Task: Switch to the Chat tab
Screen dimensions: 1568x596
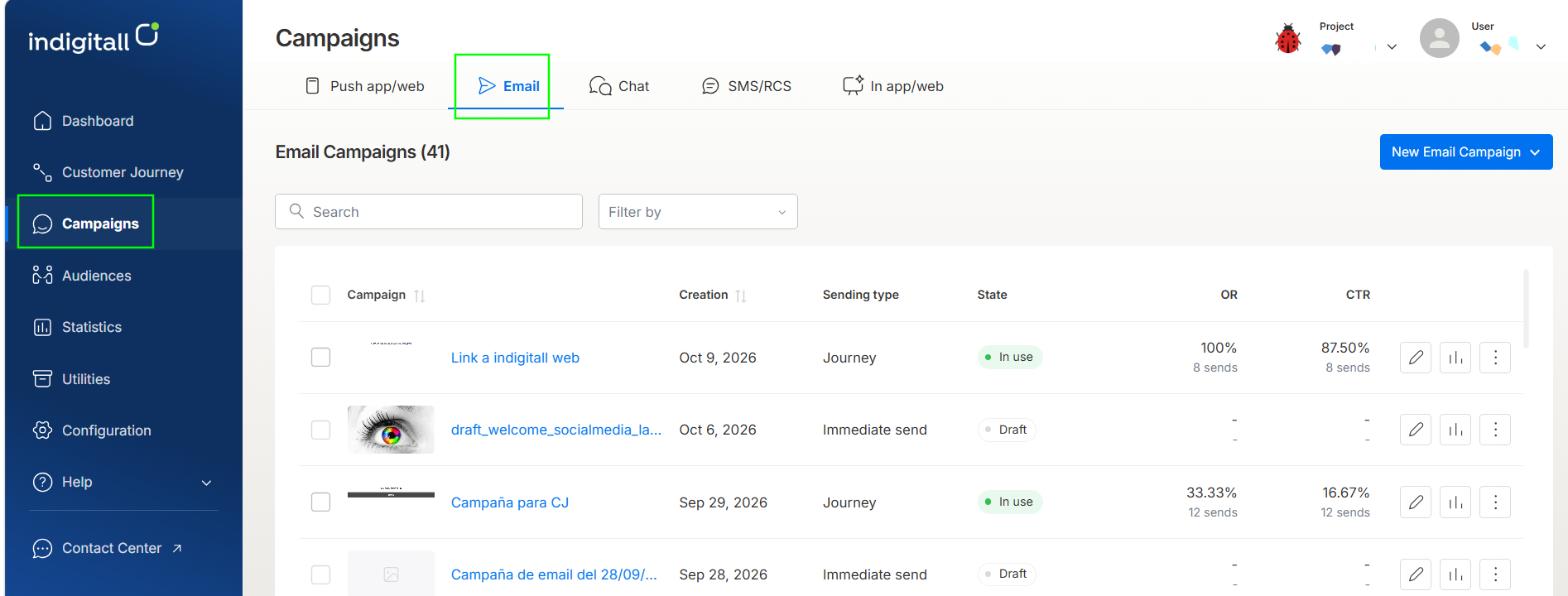Action: pos(619,86)
